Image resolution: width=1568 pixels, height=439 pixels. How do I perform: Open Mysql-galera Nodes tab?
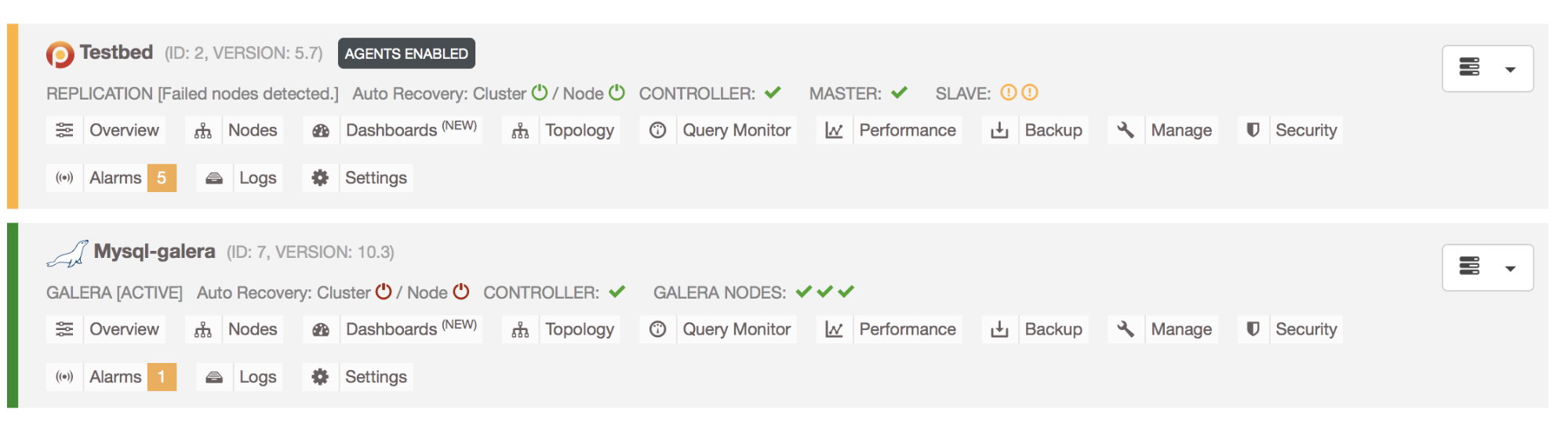(x=235, y=330)
